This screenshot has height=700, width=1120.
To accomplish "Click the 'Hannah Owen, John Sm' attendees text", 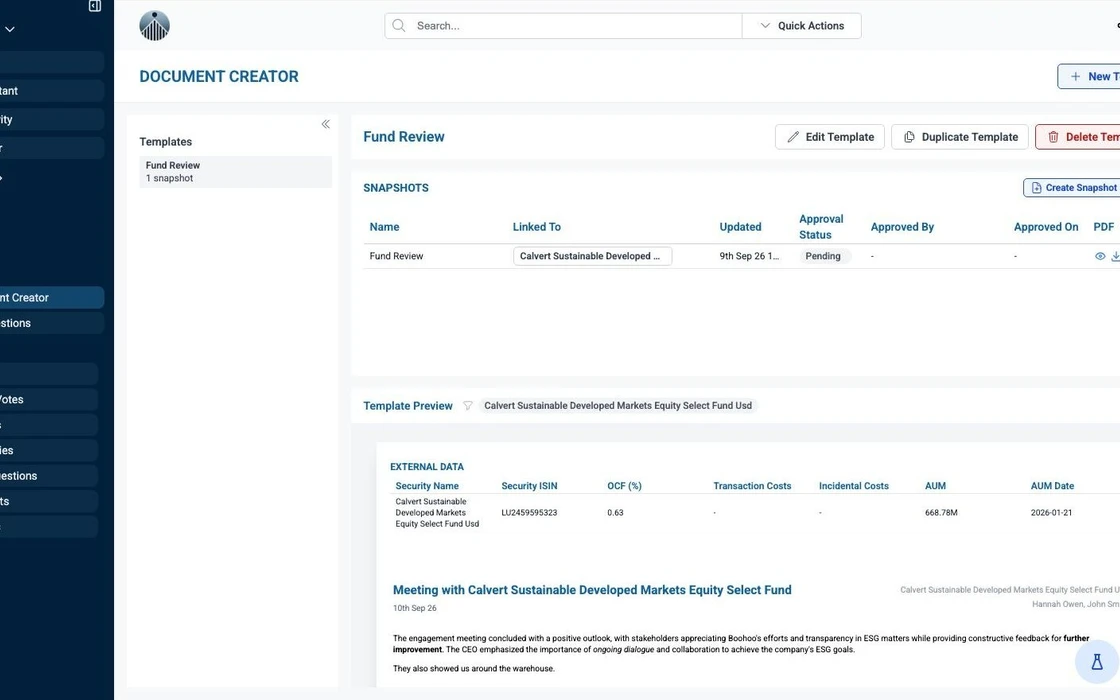I will (1076, 604).
